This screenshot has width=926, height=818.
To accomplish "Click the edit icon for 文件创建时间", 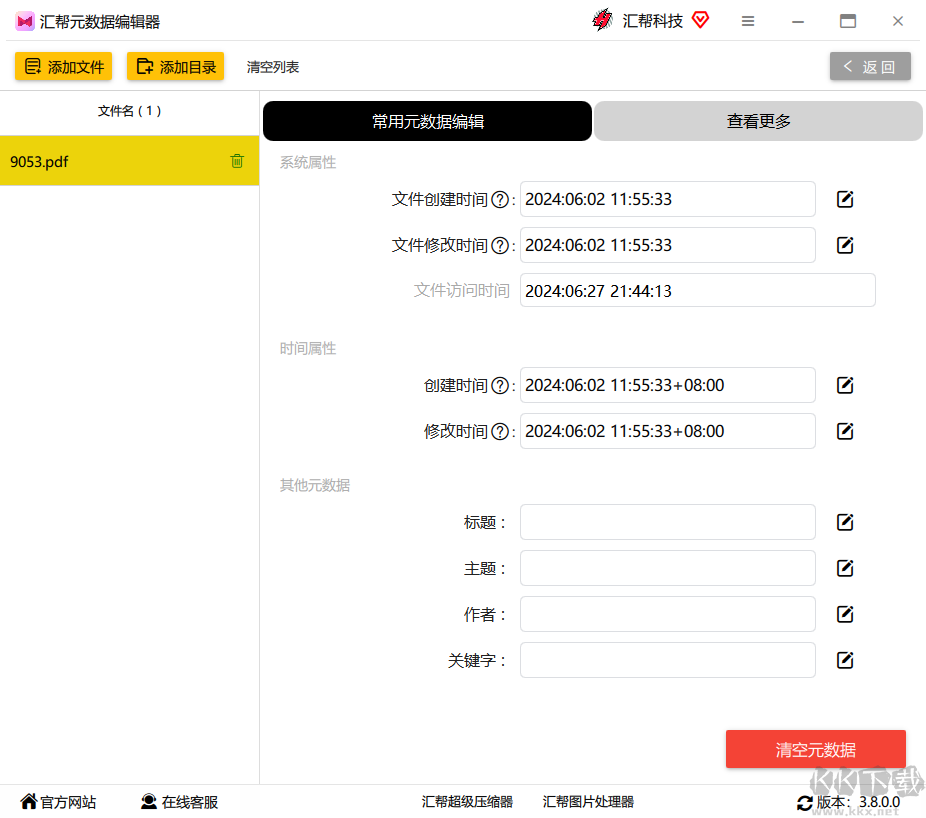I will pyautogui.click(x=845, y=200).
